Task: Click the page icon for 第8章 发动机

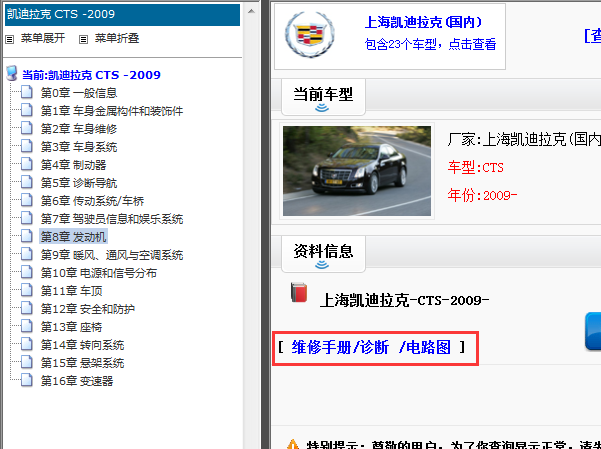Action: point(27,237)
